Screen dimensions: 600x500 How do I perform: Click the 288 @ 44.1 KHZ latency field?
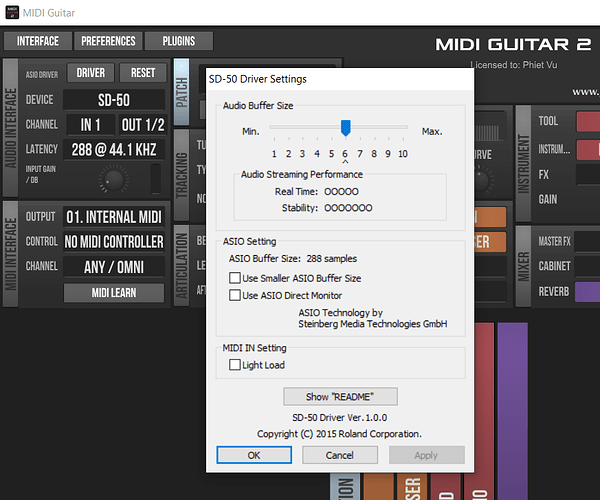pos(114,150)
